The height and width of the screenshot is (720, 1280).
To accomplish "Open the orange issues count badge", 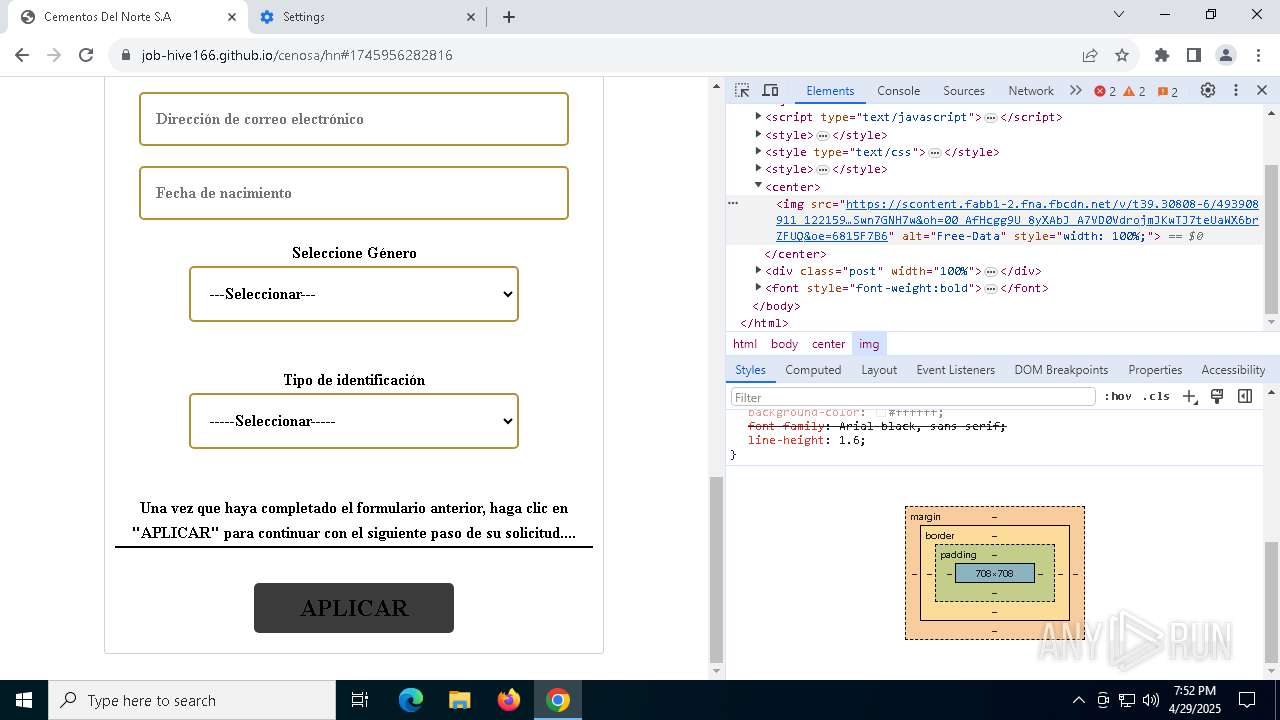I will [1168, 91].
